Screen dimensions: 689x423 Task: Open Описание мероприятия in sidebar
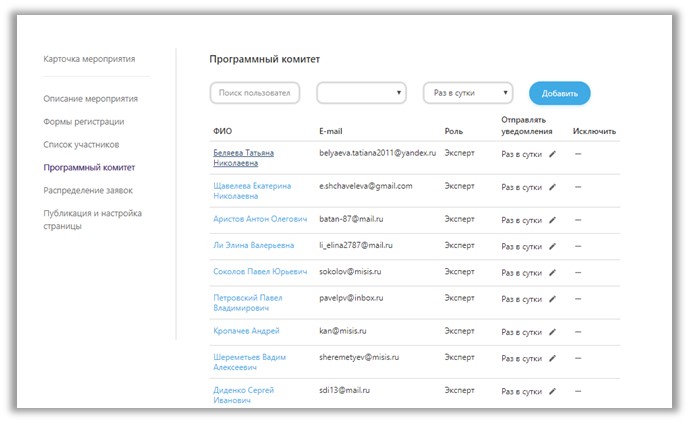91,99
